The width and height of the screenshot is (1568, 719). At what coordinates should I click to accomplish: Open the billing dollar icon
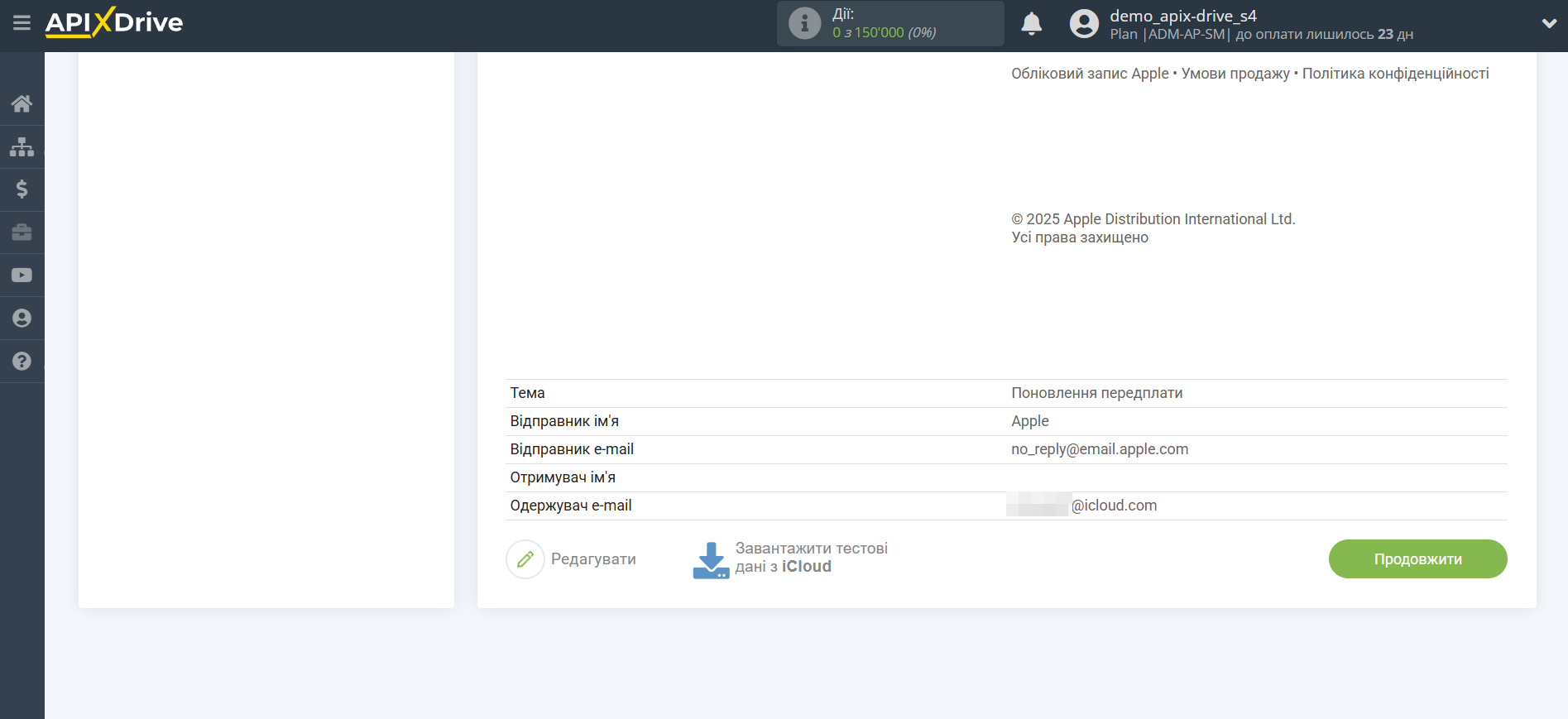[x=22, y=189]
